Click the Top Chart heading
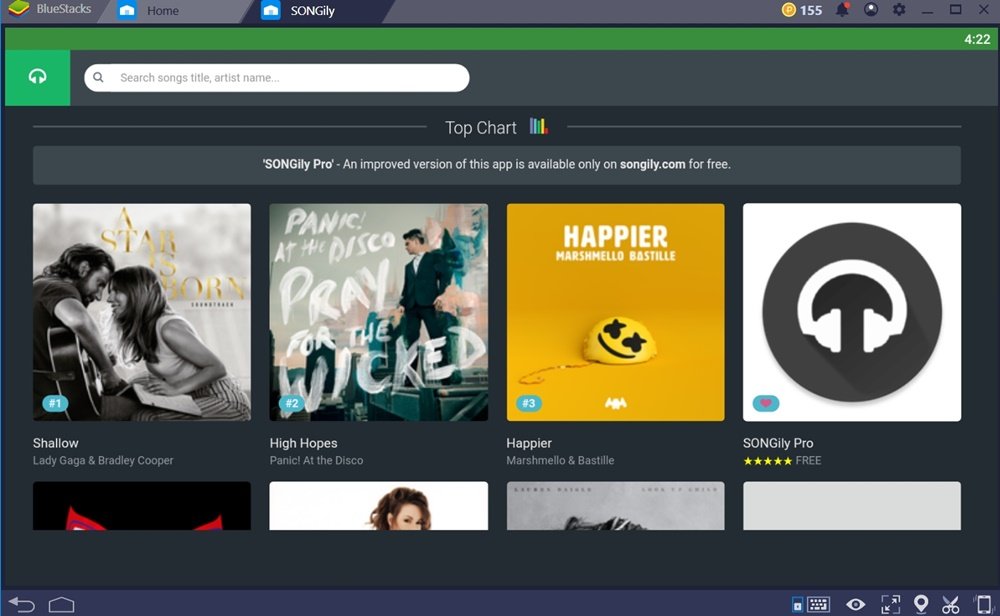This screenshot has height=616, width=1000. pyautogui.click(x=480, y=128)
